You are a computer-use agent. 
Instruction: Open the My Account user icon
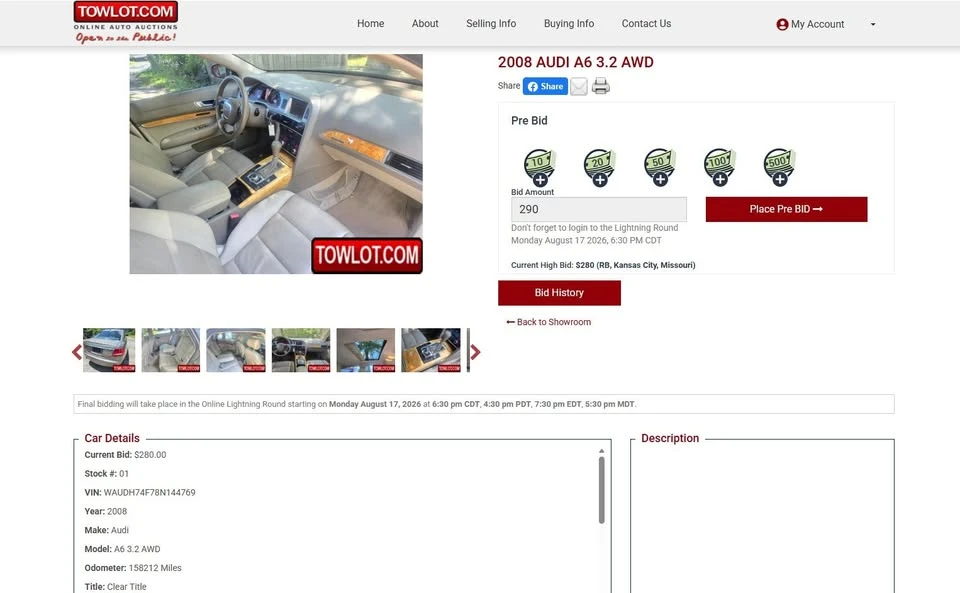[x=782, y=24]
